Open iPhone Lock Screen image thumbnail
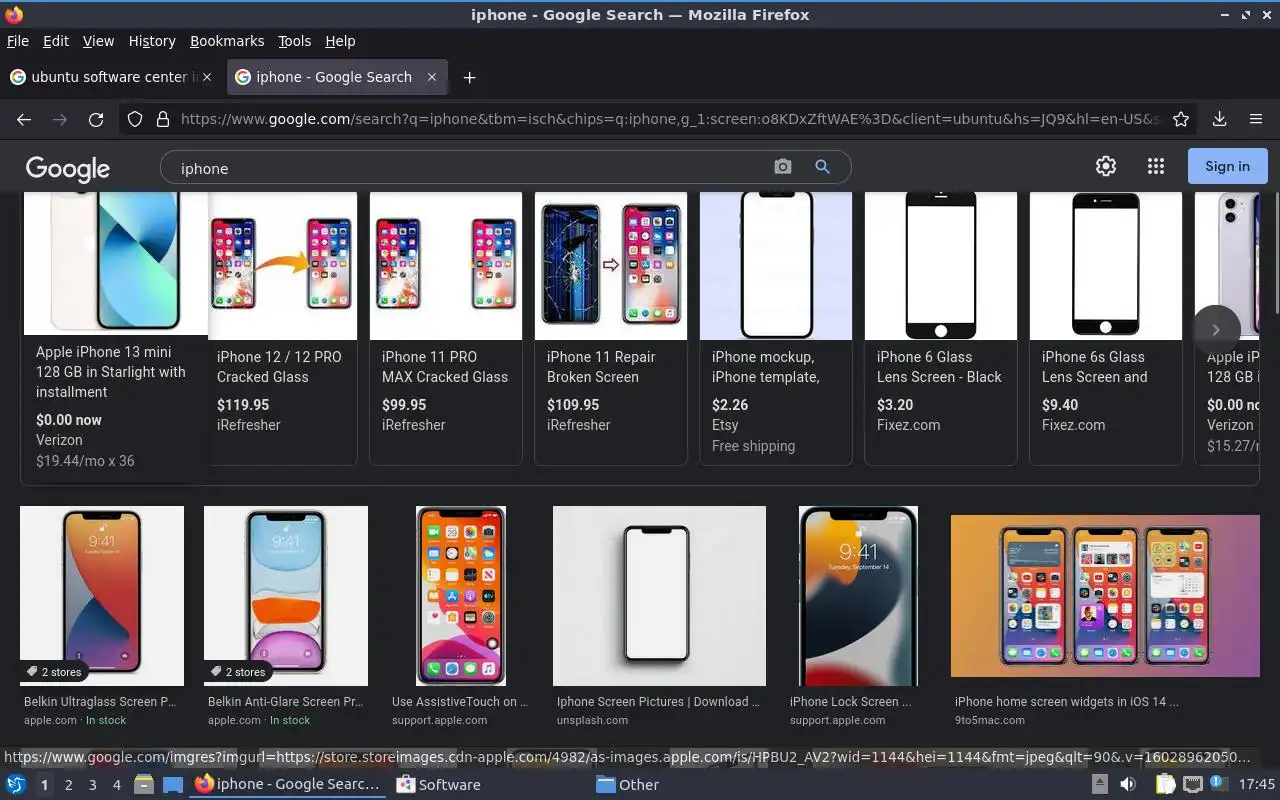The width and height of the screenshot is (1280, 800). (x=858, y=596)
